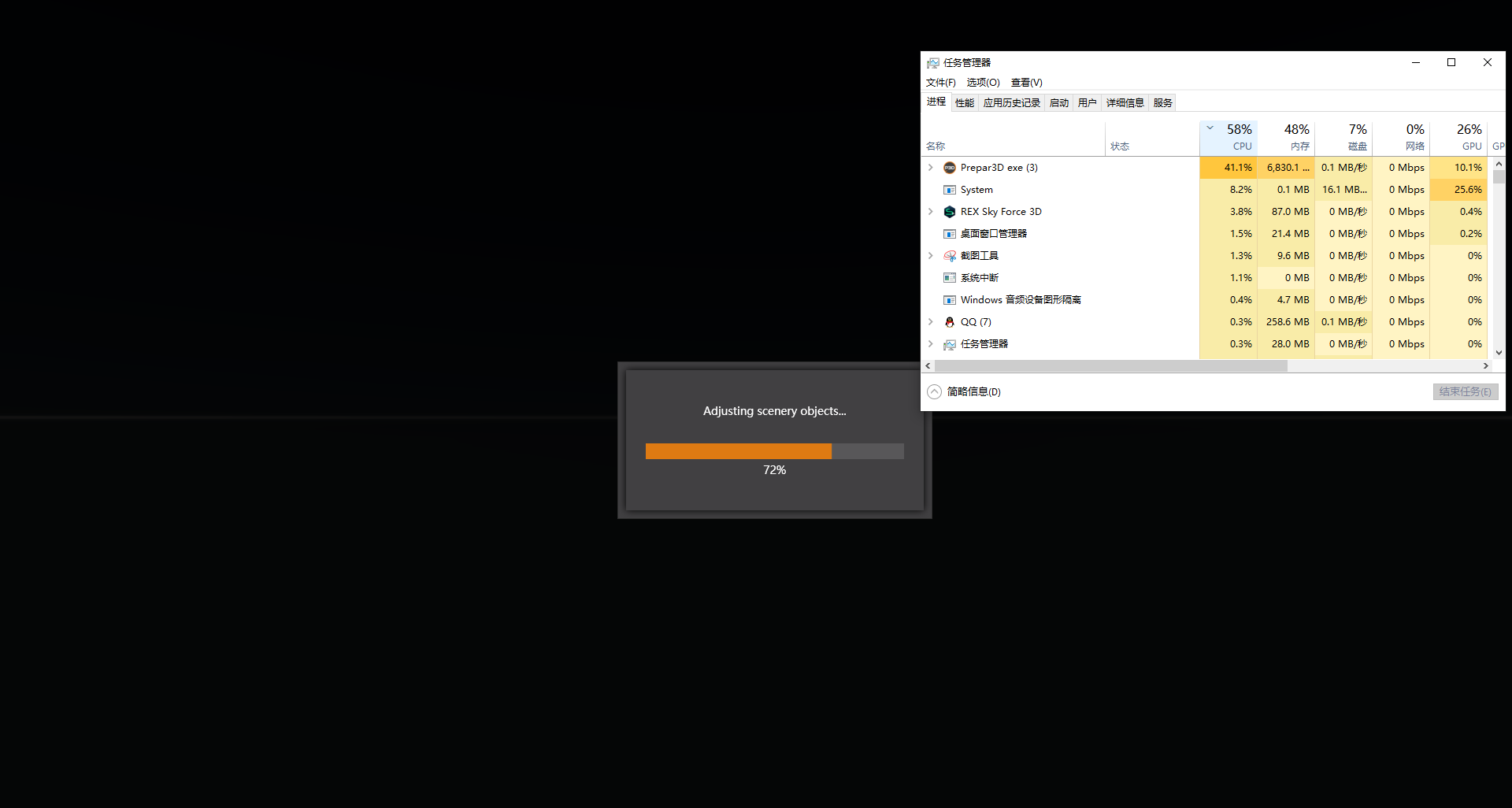Click the 截图工具 scissors icon
The image size is (1512, 808).
tap(950, 256)
